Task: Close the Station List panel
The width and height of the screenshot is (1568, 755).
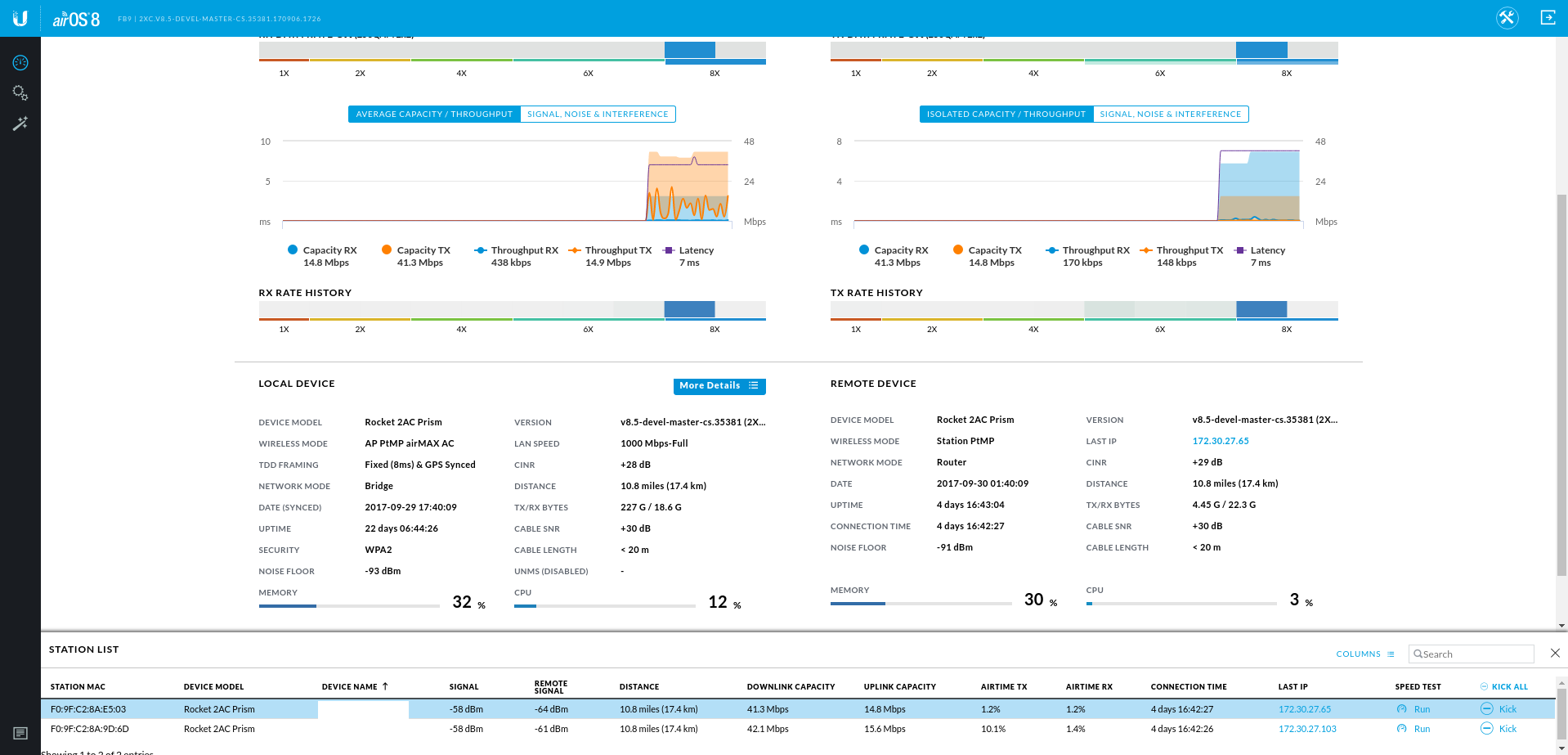Action: tap(1555, 653)
